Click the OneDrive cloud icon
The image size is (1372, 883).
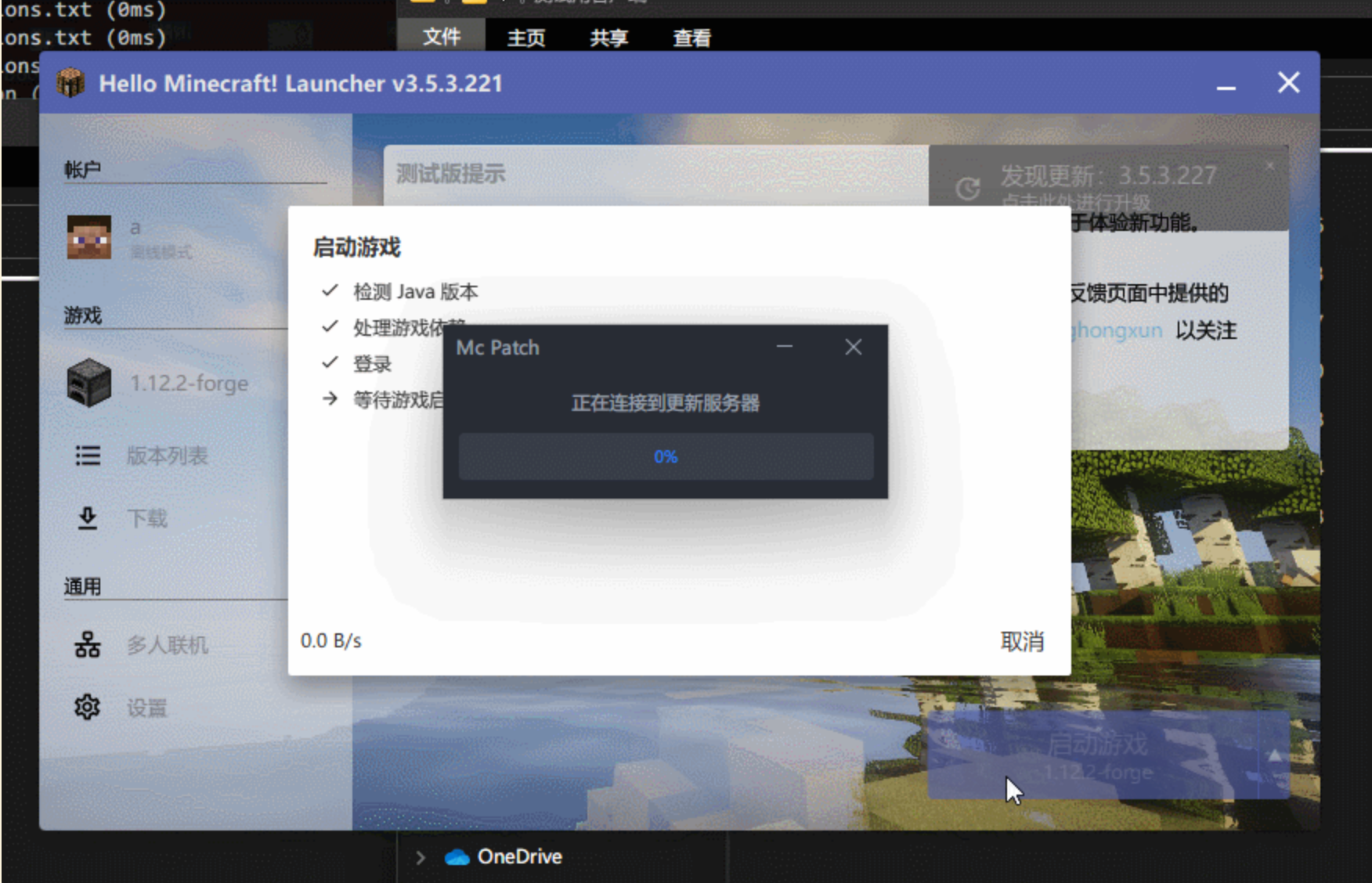point(457,857)
